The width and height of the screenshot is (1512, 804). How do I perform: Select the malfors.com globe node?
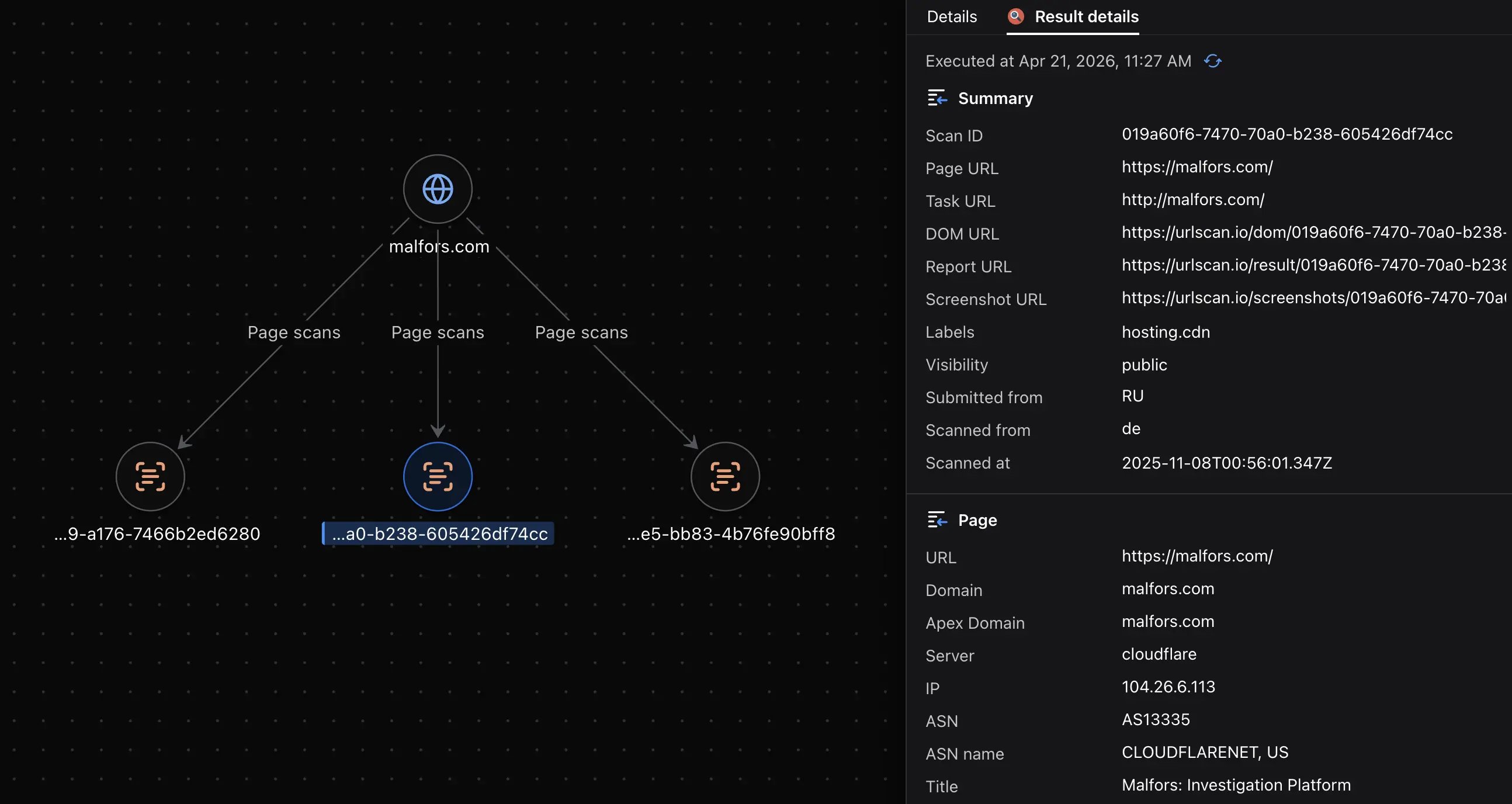(x=437, y=189)
